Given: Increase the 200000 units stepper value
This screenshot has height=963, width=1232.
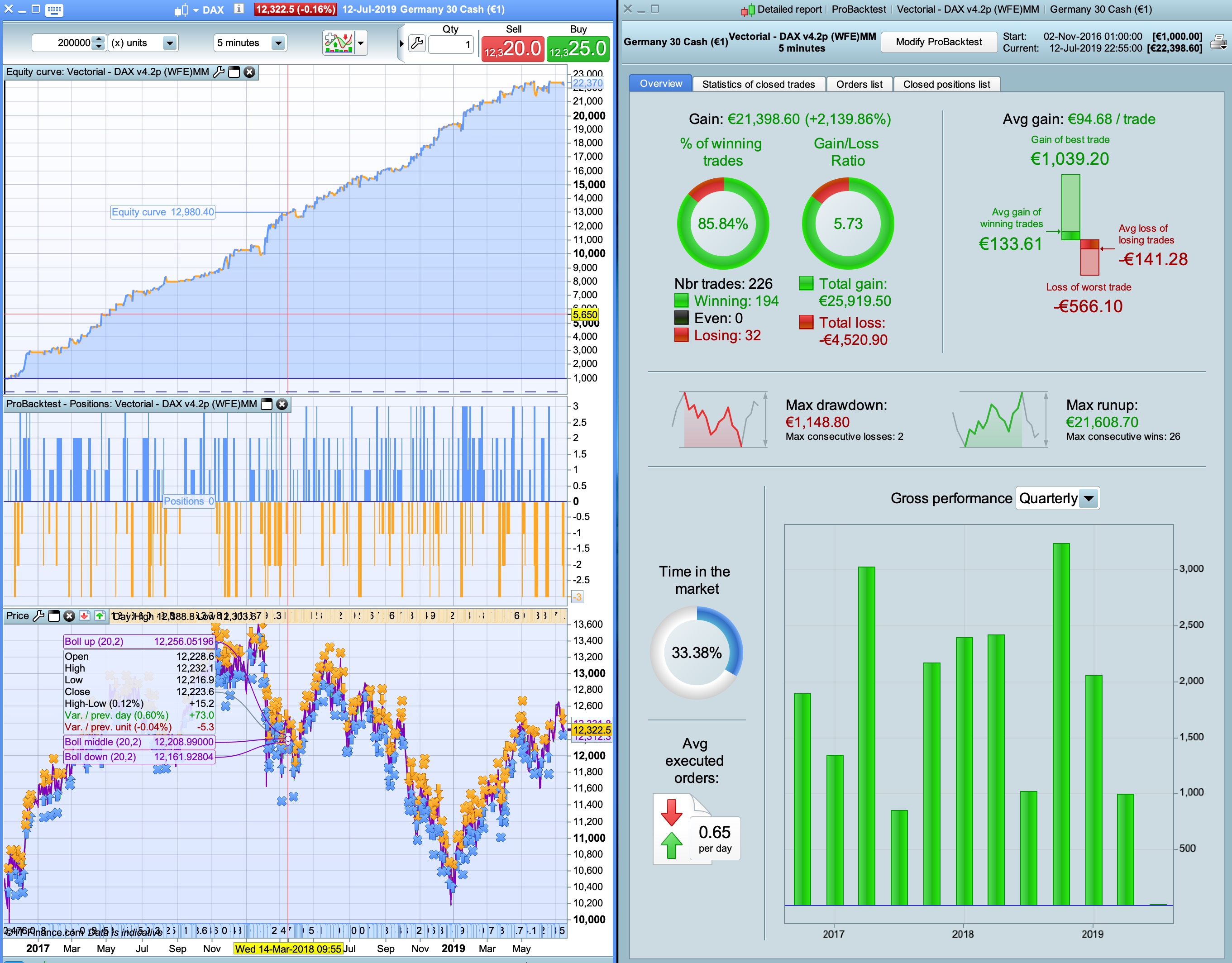Looking at the screenshot, I should pos(99,39).
